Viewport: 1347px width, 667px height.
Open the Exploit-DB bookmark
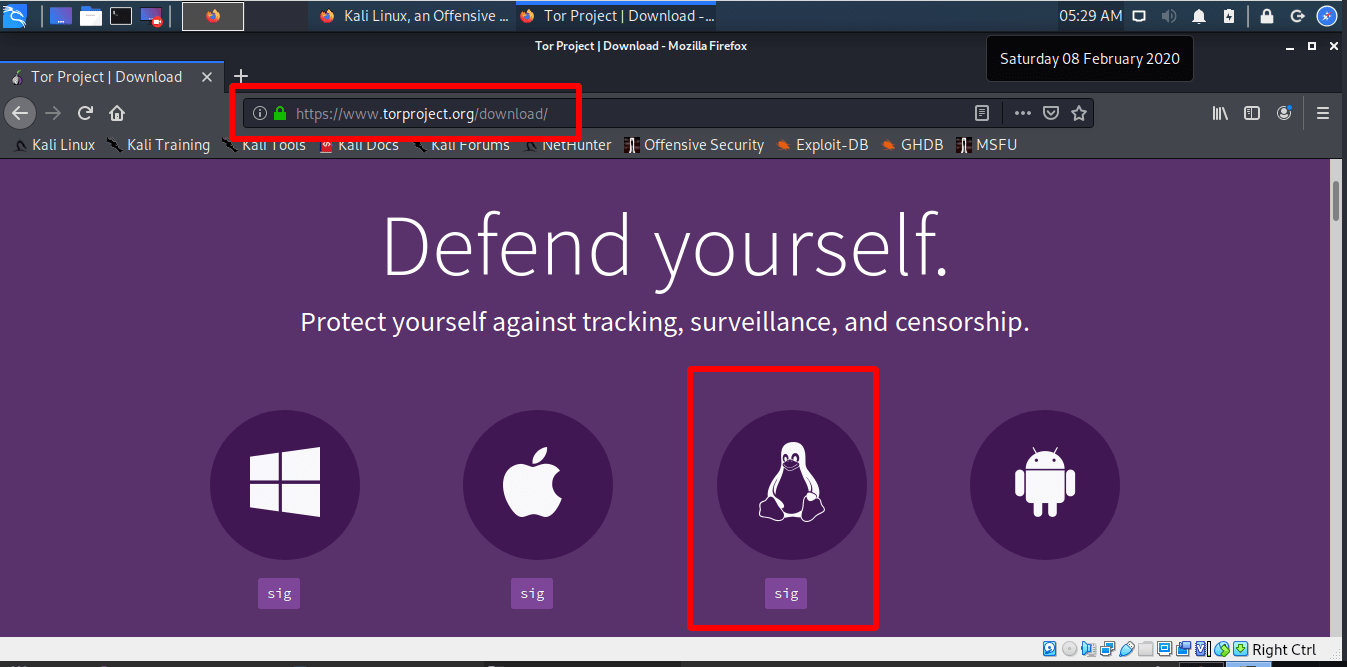pyautogui.click(x=823, y=145)
